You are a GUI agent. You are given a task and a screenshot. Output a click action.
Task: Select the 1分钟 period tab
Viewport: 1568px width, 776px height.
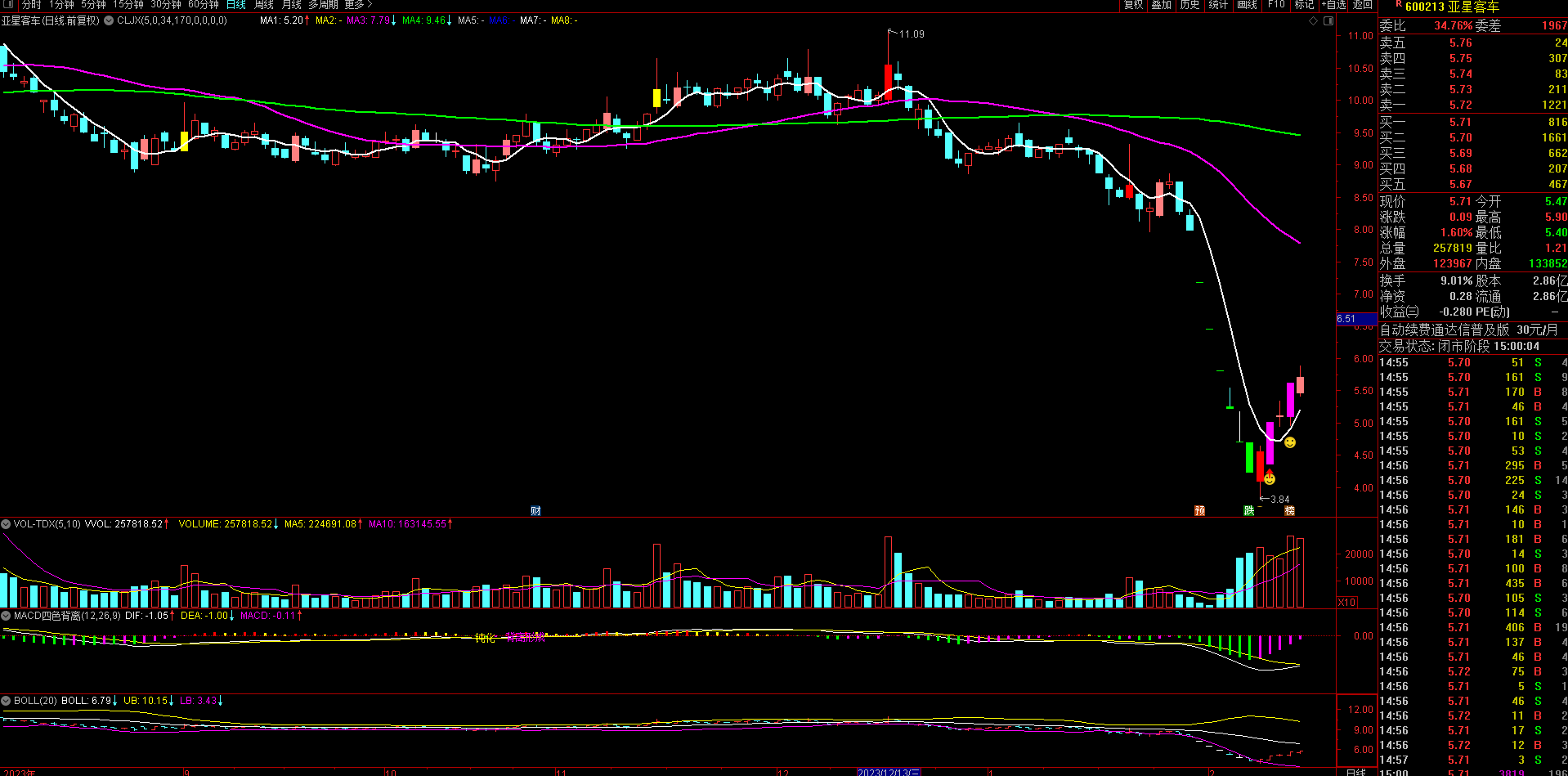click(x=61, y=5)
